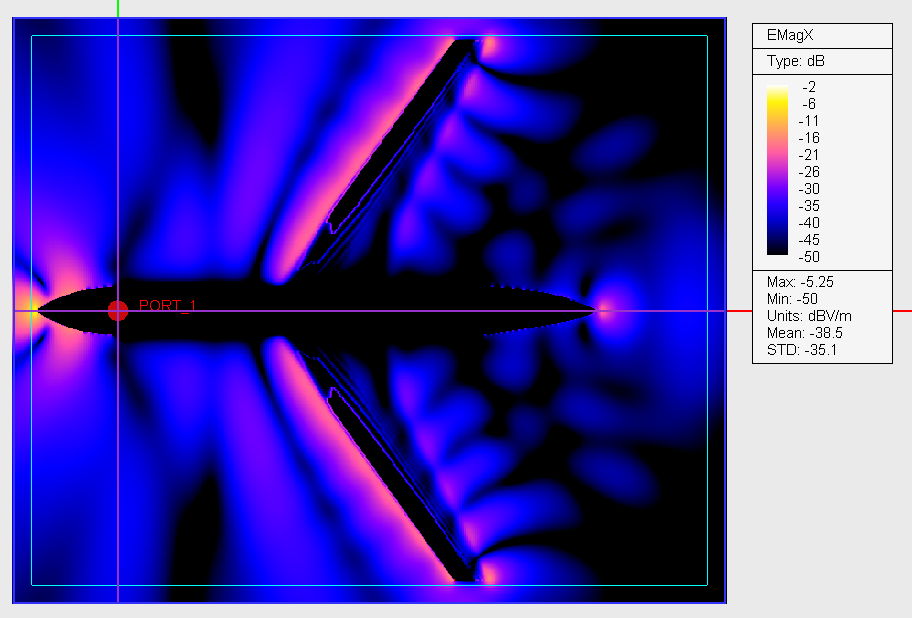Click the -26 scale label
912x618 pixels.
coord(809,172)
